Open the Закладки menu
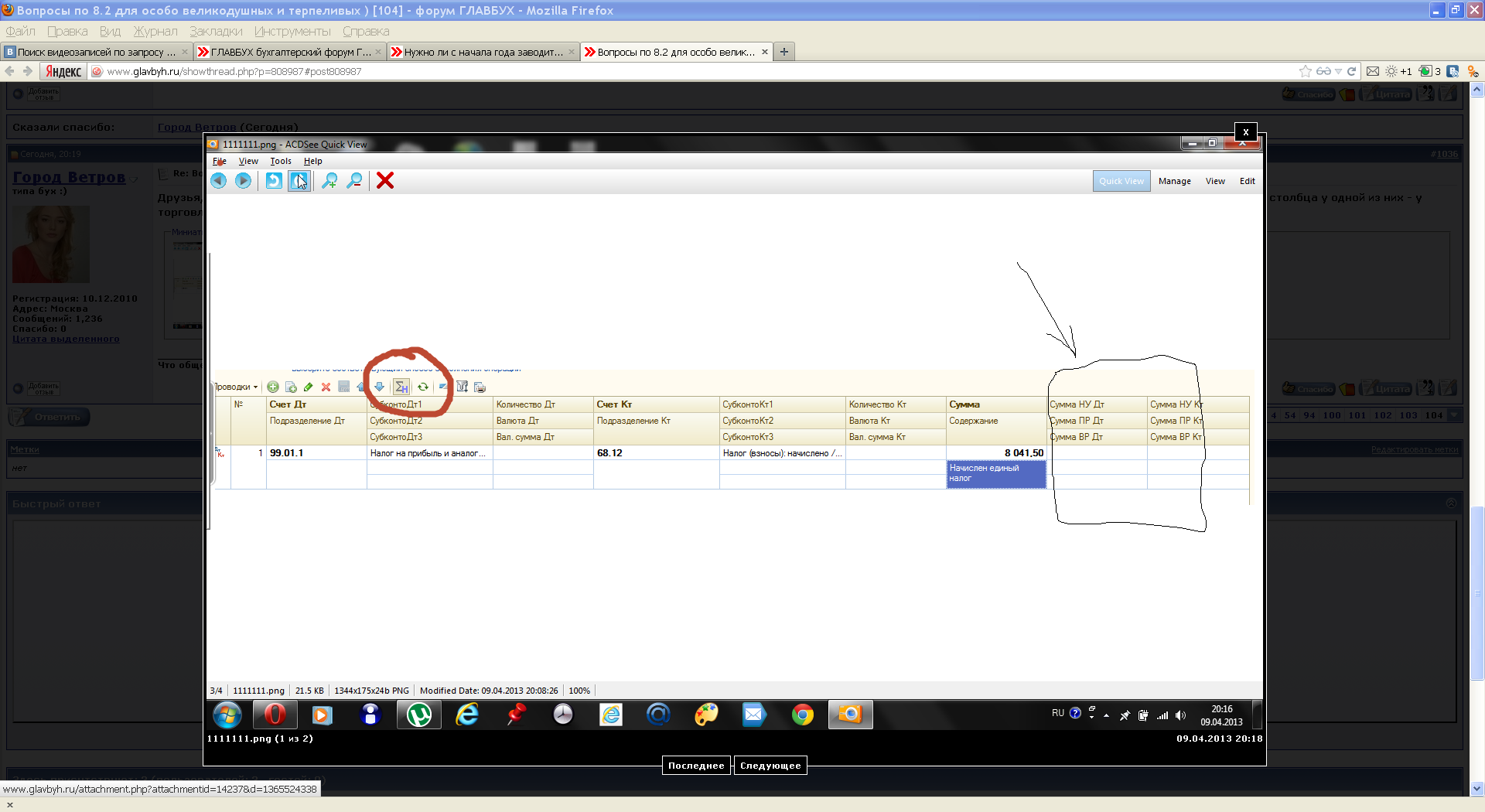This screenshot has width=1485, height=812. [216, 31]
